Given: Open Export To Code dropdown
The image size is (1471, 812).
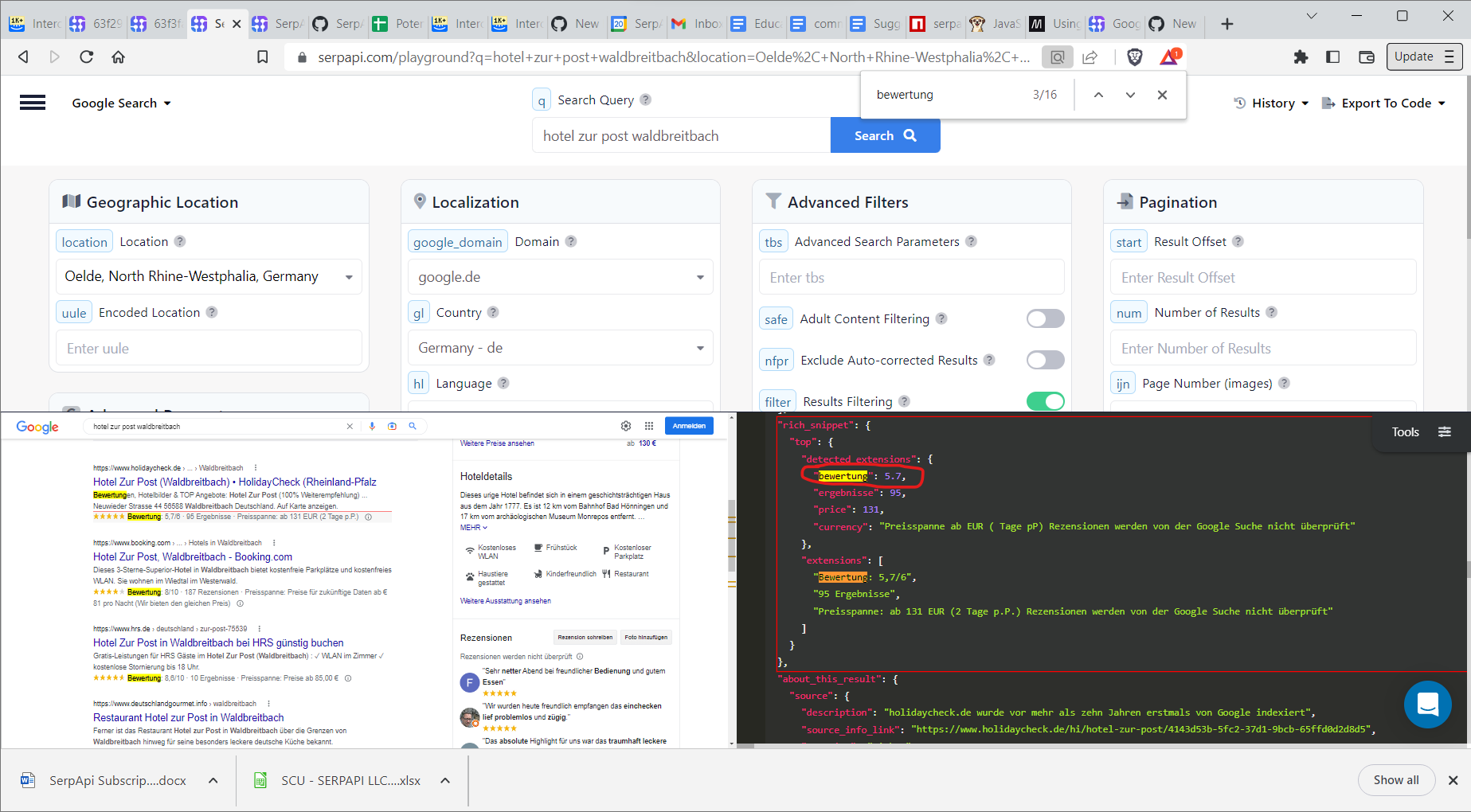Looking at the screenshot, I should 1384,103.
